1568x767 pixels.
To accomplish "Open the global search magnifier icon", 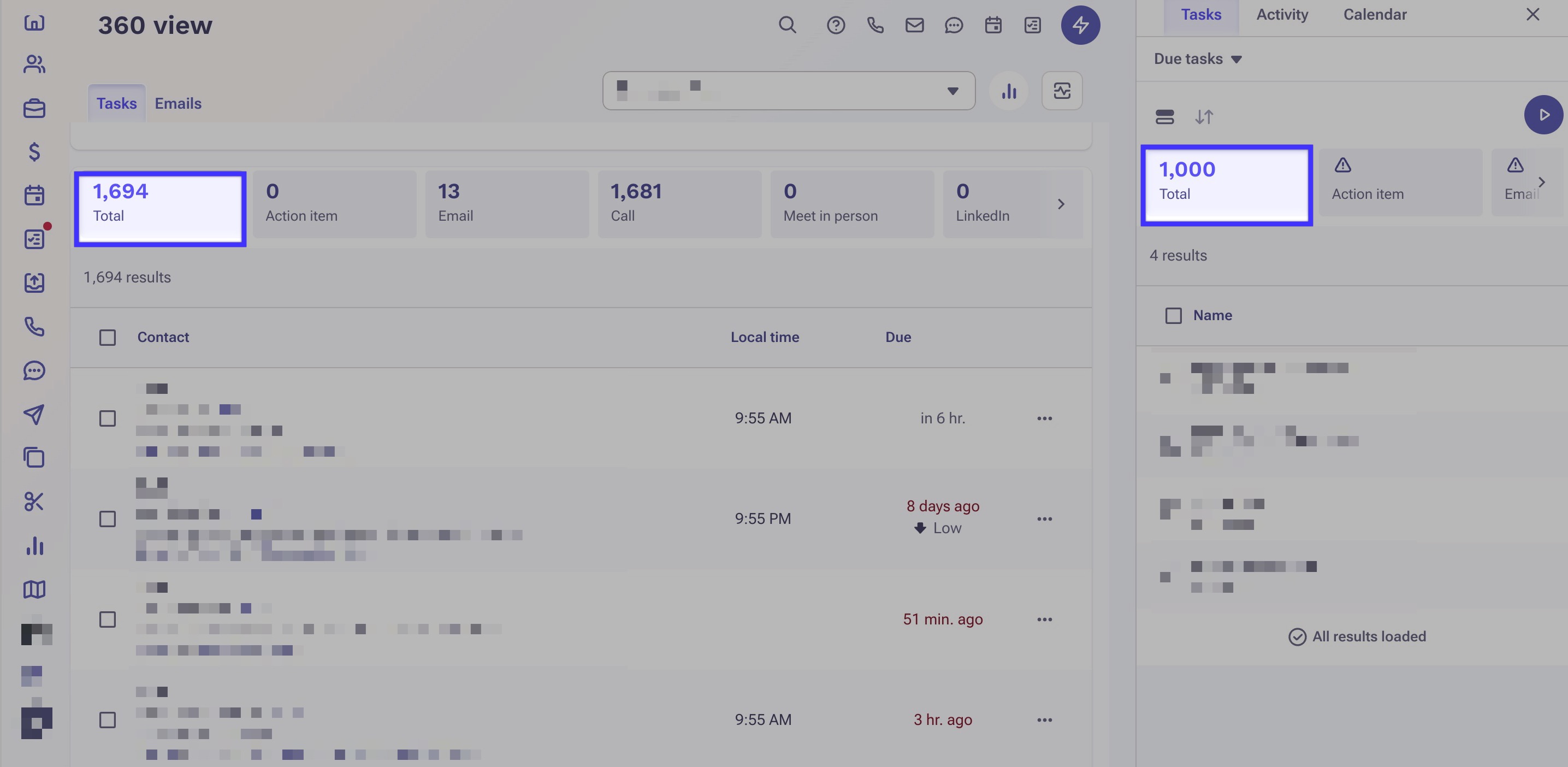I will [x=788, y=25].
